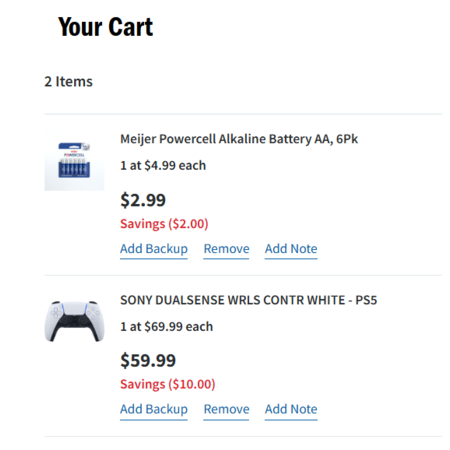Open the SONY DUALSENSE WRLS CONTR WHITE title
Image resolution: width=450 pixels, height=450 pixels.
249,300
